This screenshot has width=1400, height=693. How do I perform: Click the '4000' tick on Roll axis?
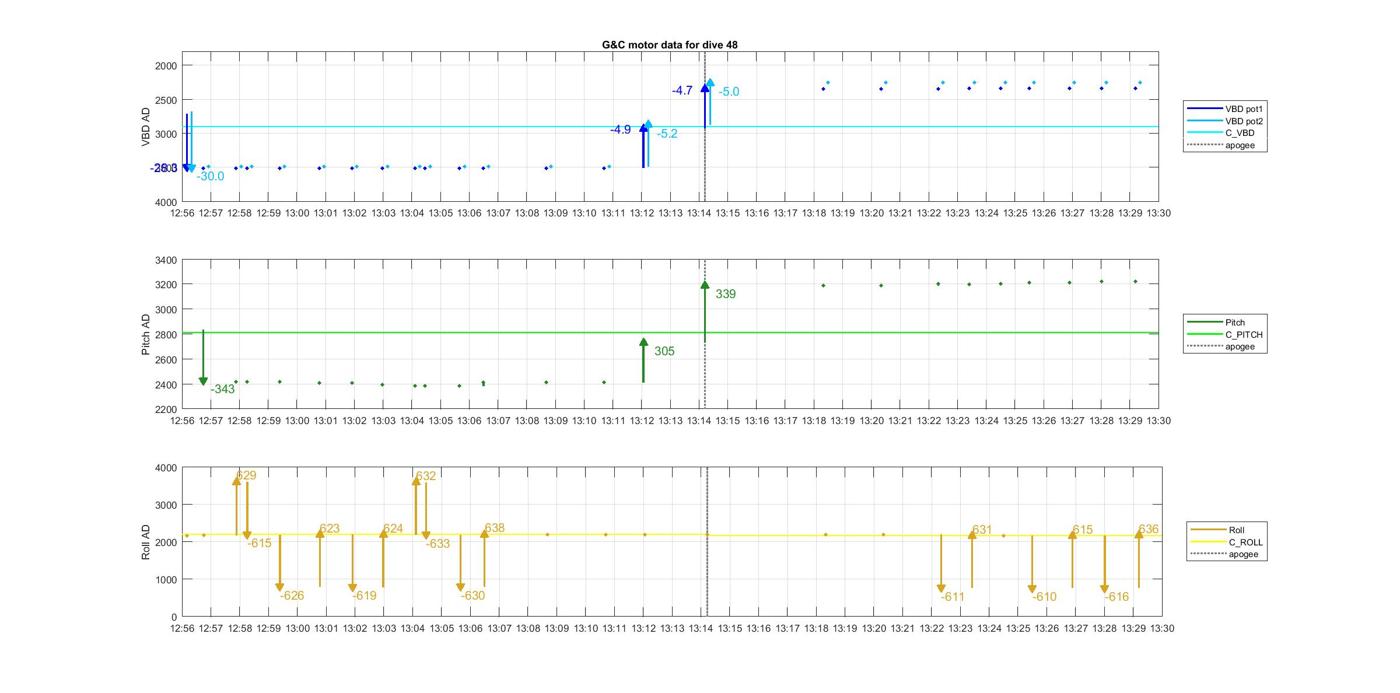tap(167, 468)
